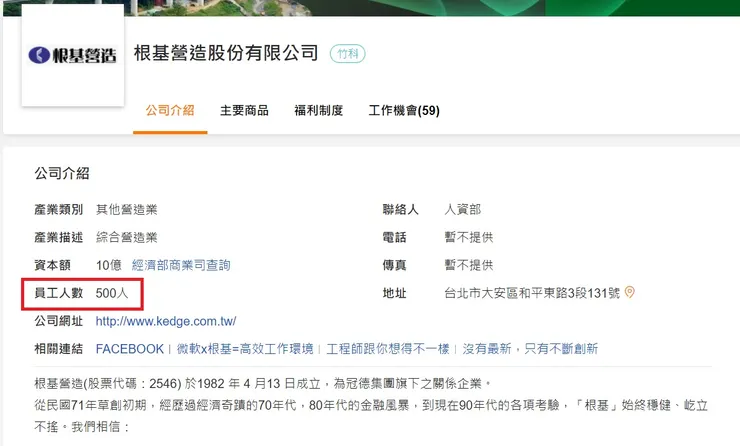
Task: Open the 微軟x根基=高效工作環境 link
Action: point(245,349)
